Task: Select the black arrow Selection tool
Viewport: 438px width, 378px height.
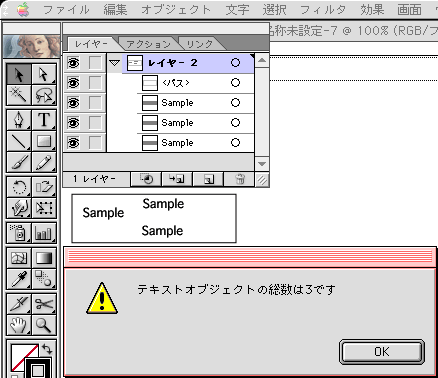Action: [x=19, y=74]
